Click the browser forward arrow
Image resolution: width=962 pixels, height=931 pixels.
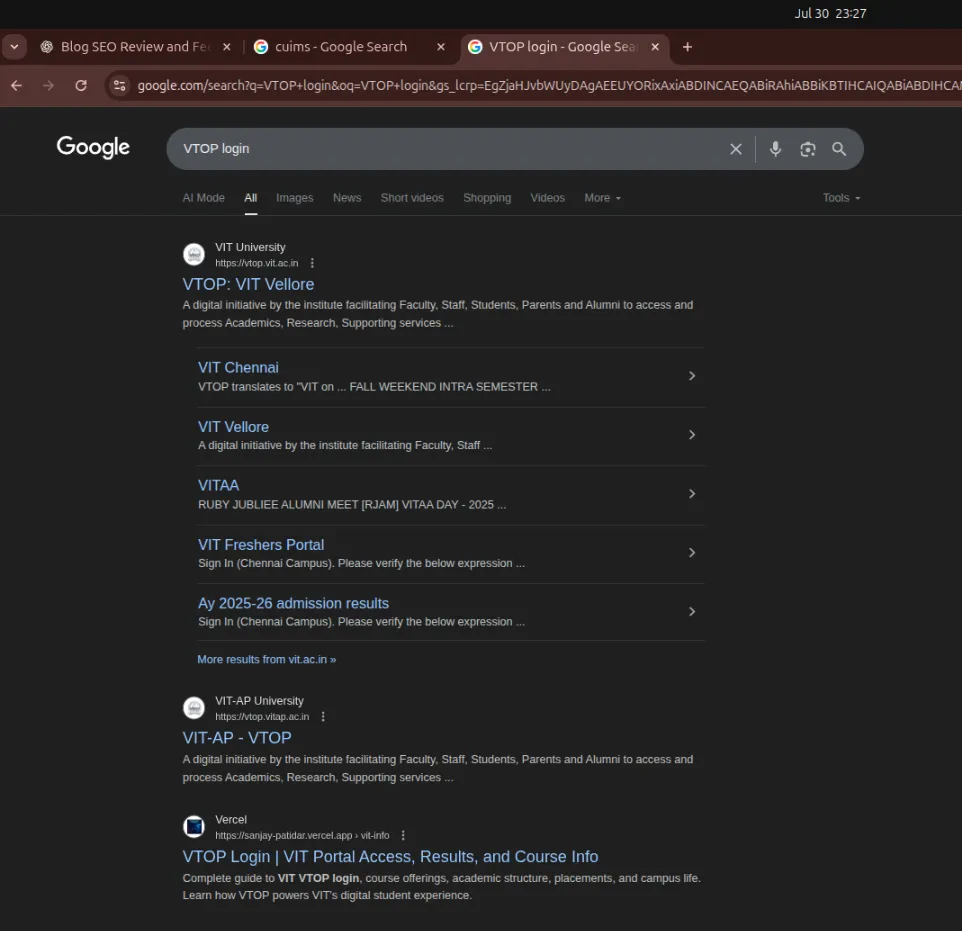click(x=48, y=85)
